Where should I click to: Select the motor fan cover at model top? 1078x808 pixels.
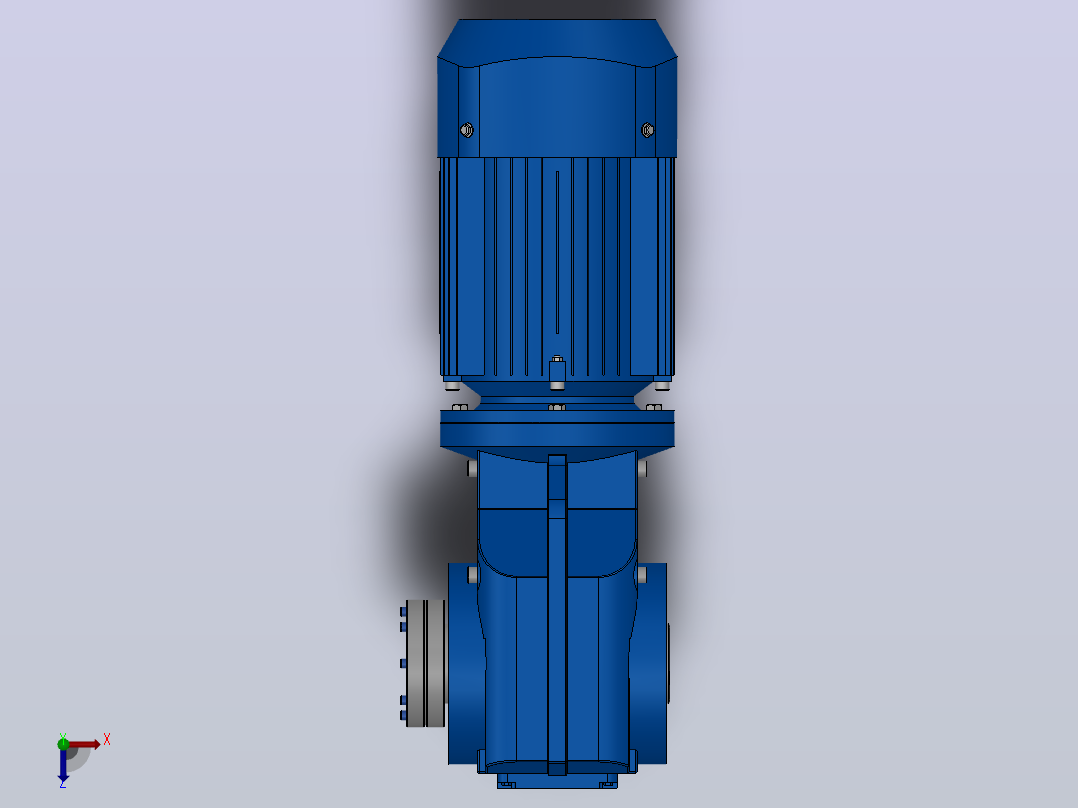pyautogui.click(x=557, y=88)
